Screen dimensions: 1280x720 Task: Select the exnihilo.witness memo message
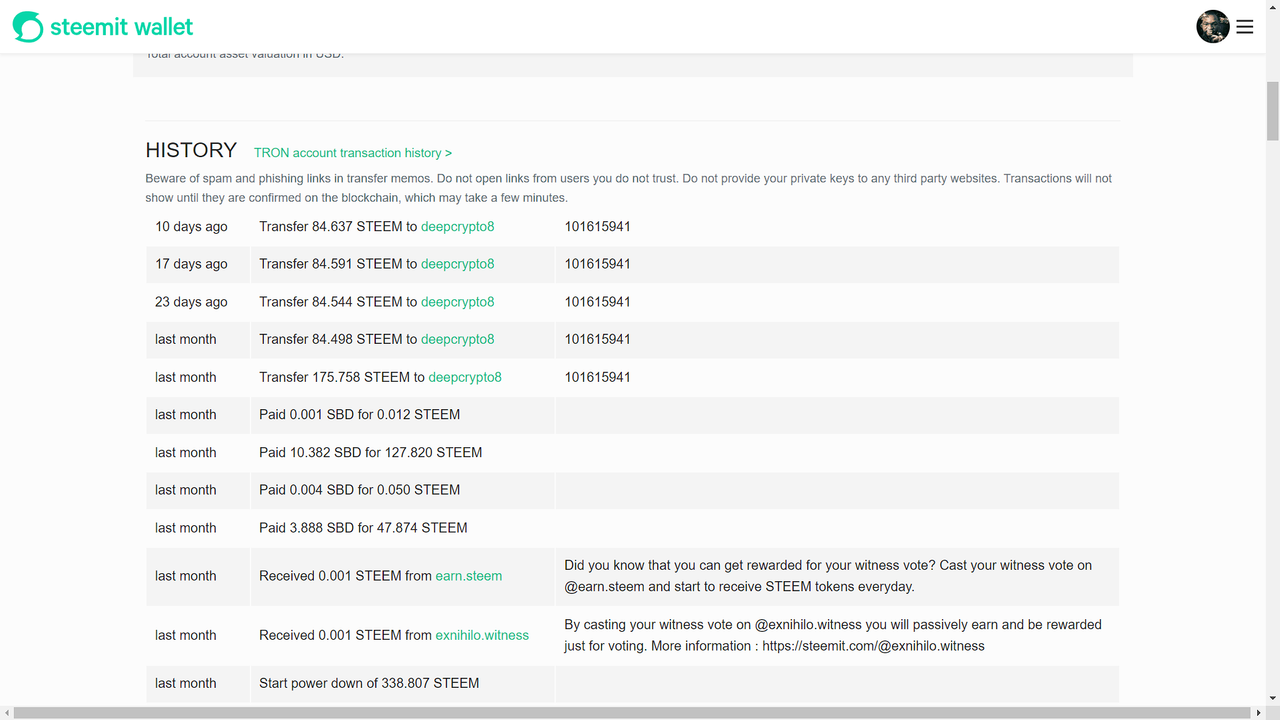(x=833, y=635)
